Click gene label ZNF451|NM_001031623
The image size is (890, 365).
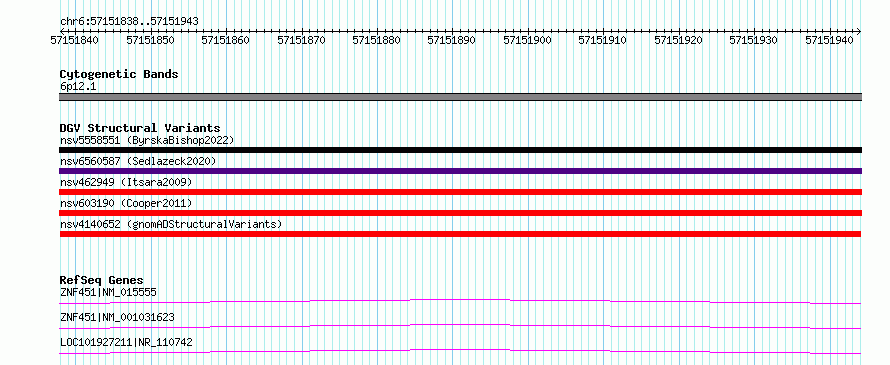coord(117,317)
